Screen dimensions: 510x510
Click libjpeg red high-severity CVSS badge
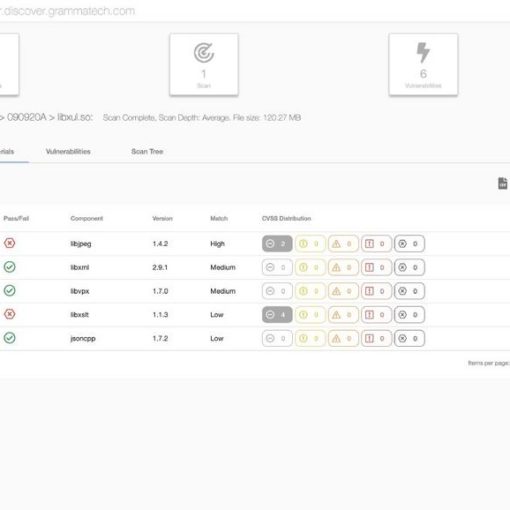376,244
